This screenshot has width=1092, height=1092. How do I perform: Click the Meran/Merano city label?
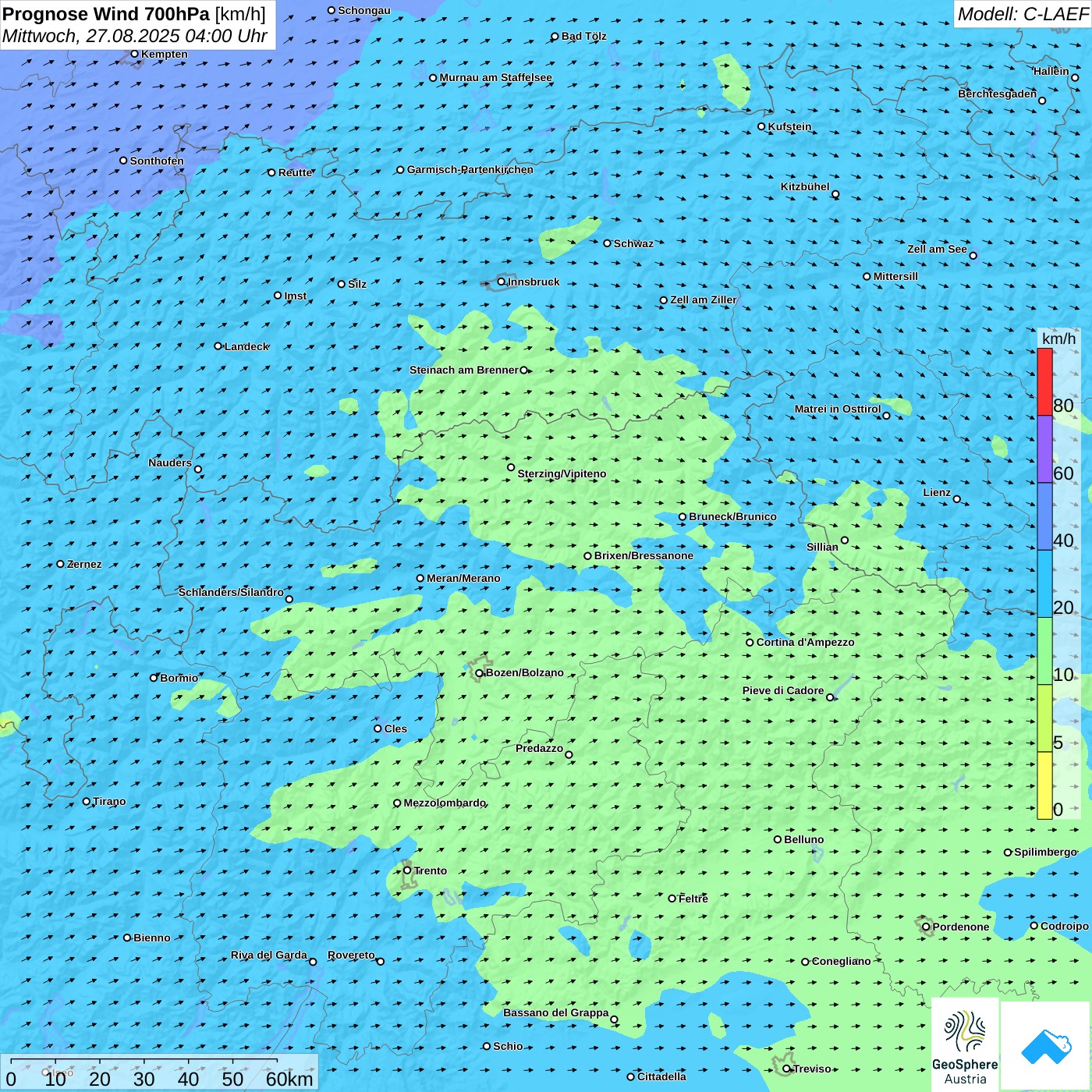[463, 578]
